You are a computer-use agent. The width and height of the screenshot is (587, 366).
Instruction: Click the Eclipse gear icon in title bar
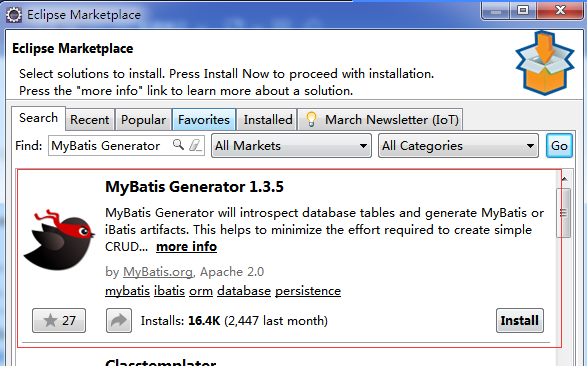click(x=14, y=15)
